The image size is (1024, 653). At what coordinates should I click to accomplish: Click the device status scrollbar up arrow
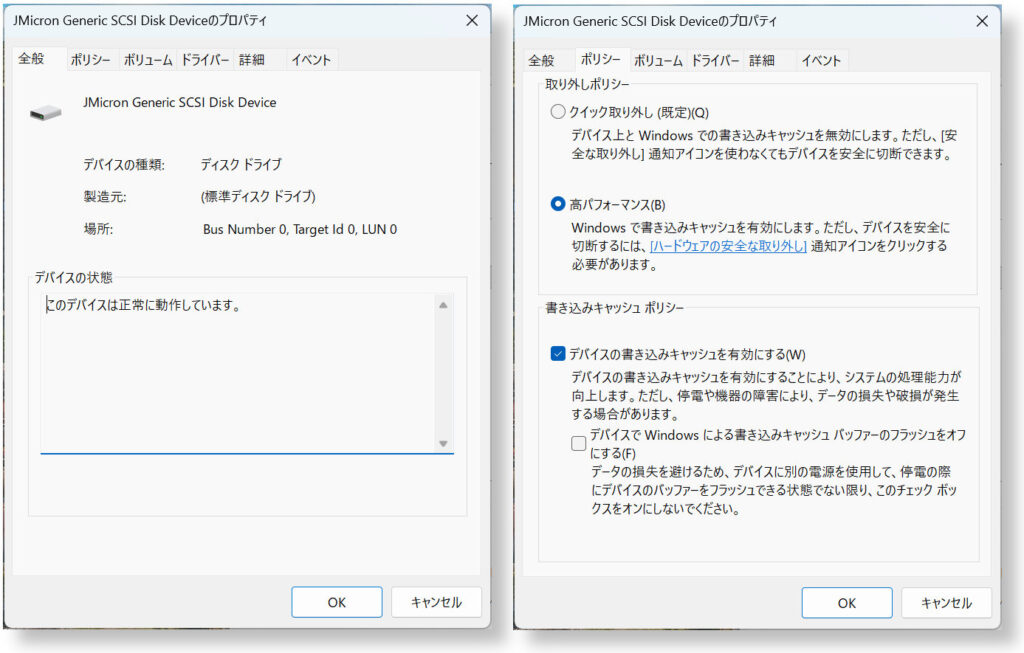pos(444,305)
